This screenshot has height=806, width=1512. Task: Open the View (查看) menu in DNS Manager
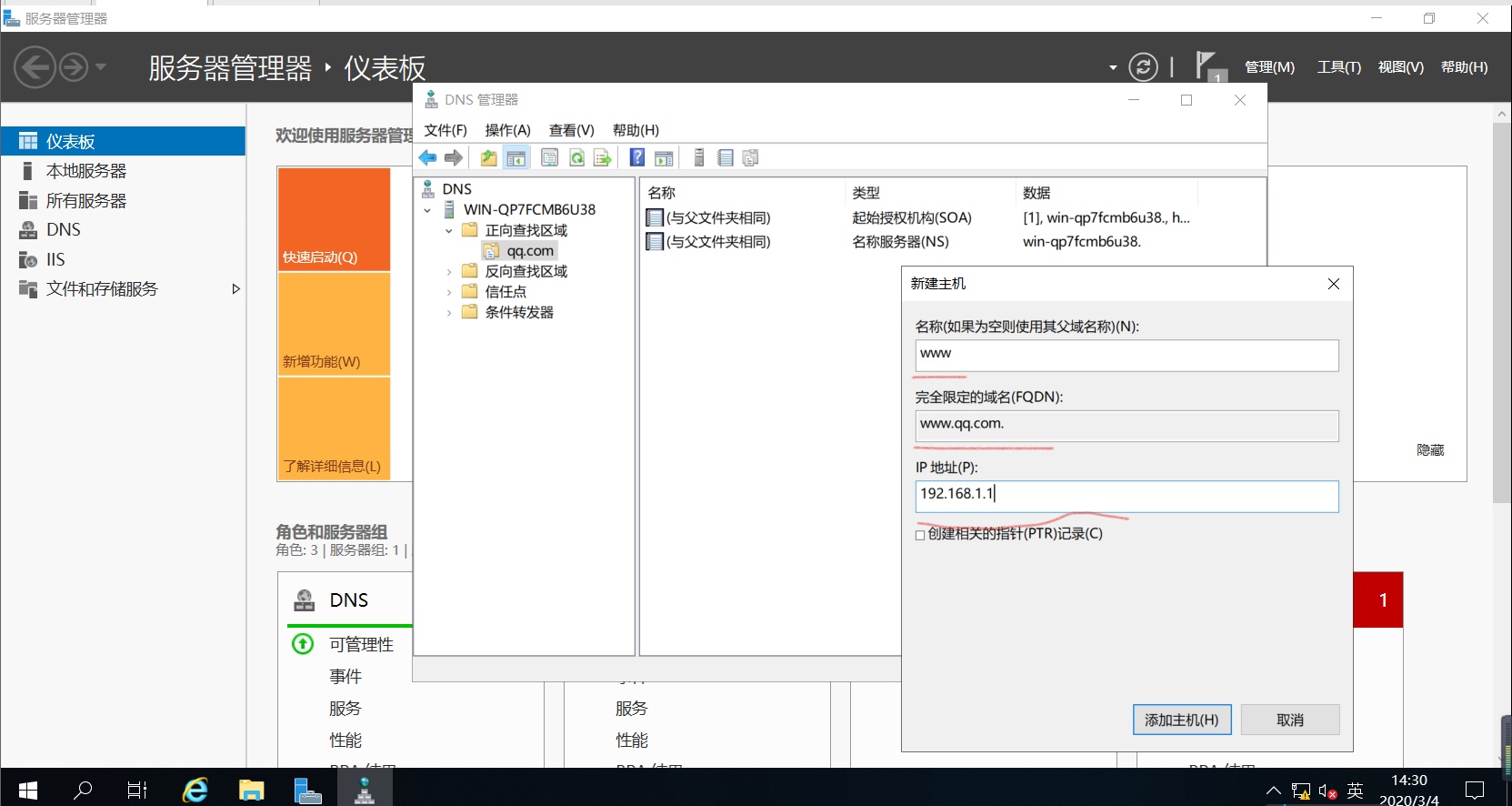point(572,130)
